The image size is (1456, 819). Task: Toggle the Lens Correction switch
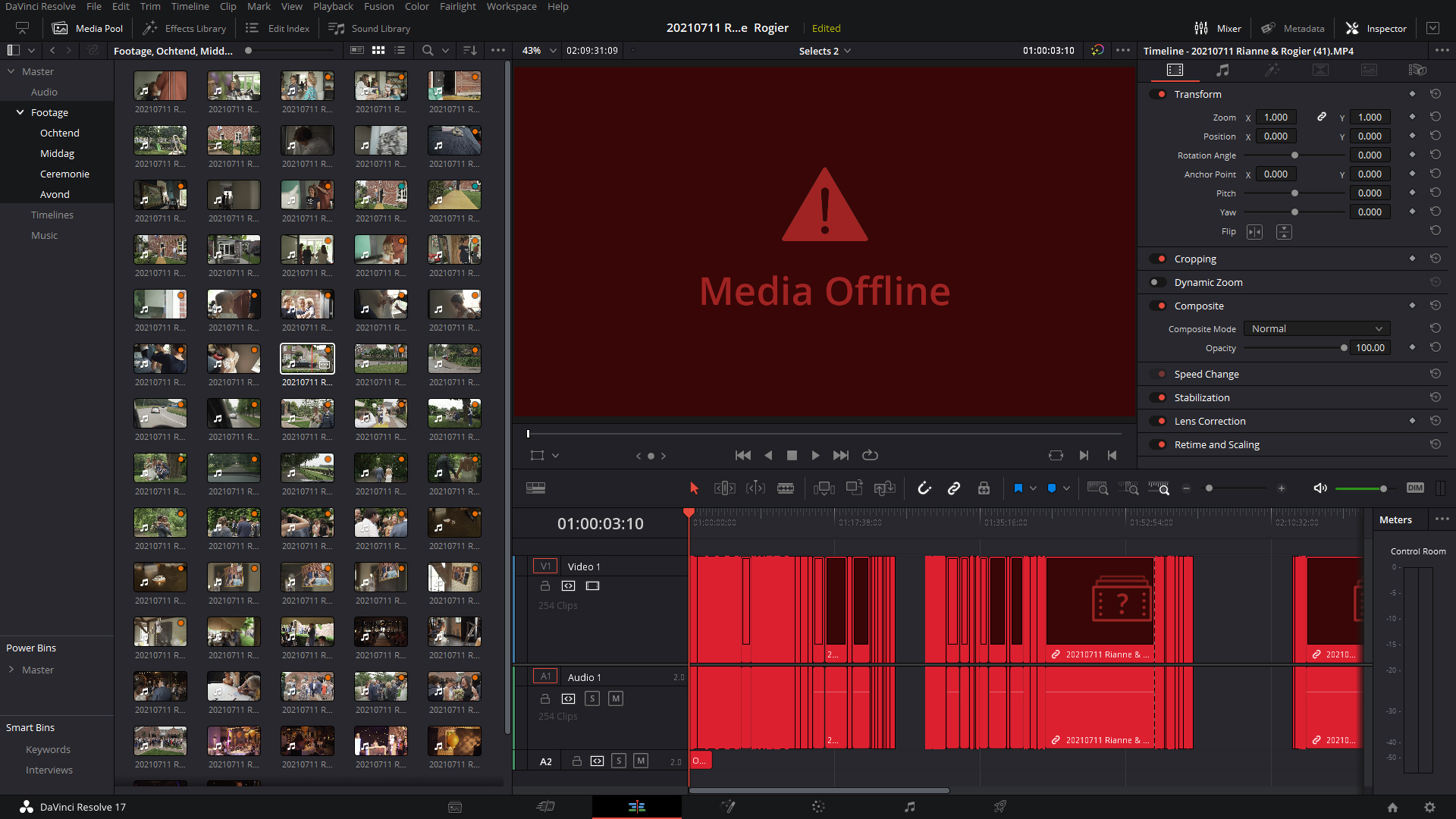(x=1158, y=422)
